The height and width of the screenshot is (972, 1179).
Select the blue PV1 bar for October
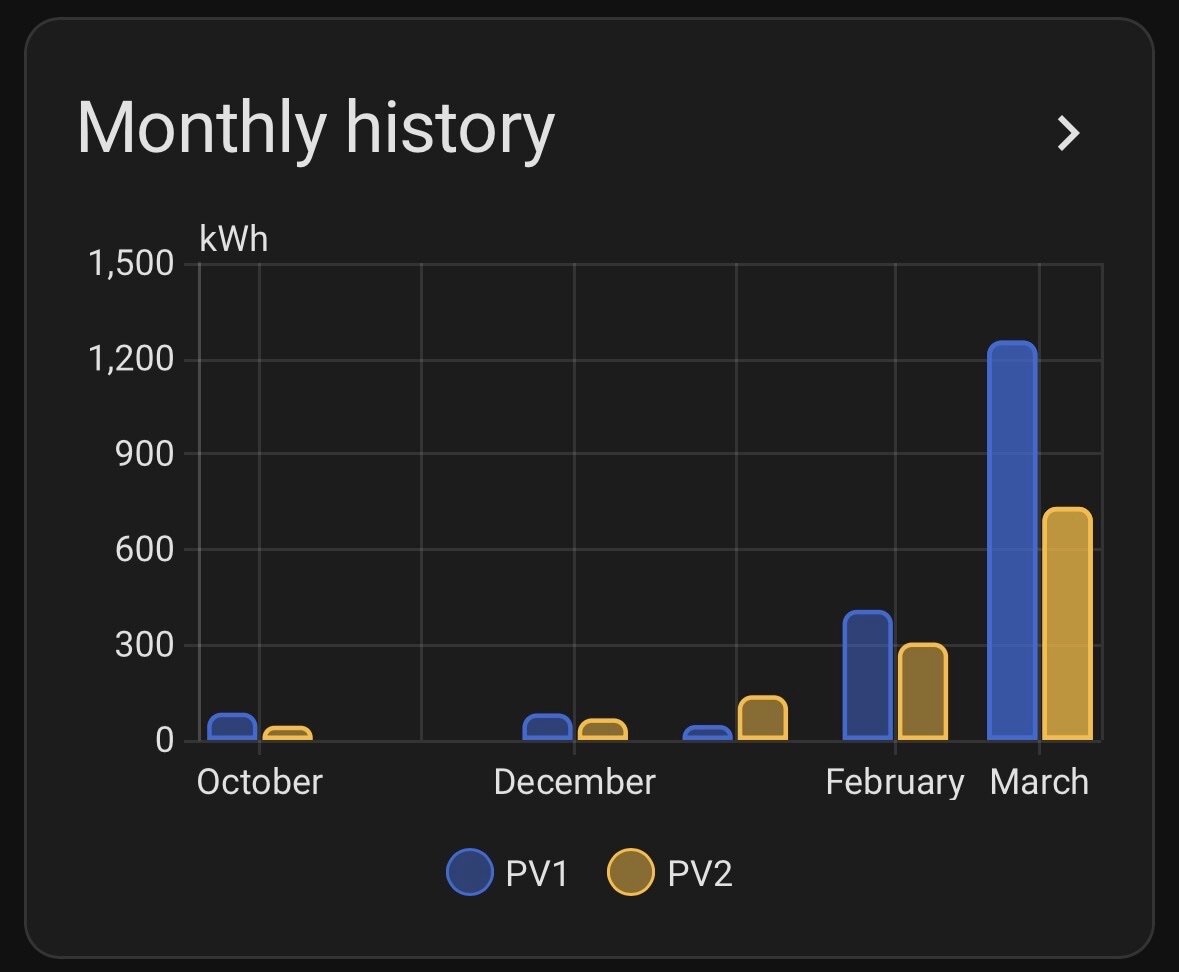click(x=232, y=727)
